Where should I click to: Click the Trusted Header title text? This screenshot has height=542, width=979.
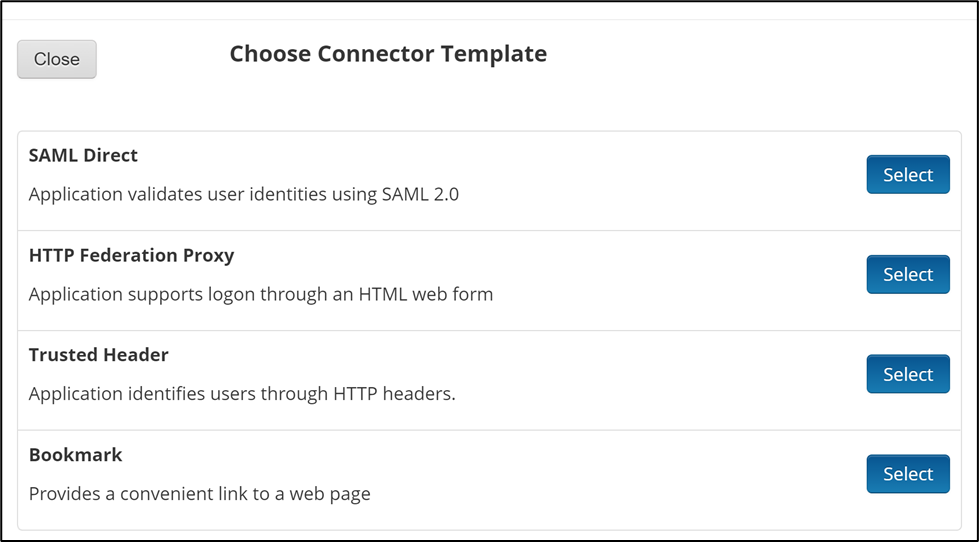(x=98, y=355)
